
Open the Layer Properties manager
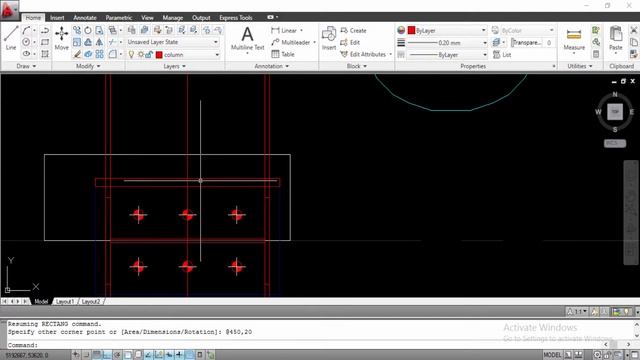click(x=131, y=30)
